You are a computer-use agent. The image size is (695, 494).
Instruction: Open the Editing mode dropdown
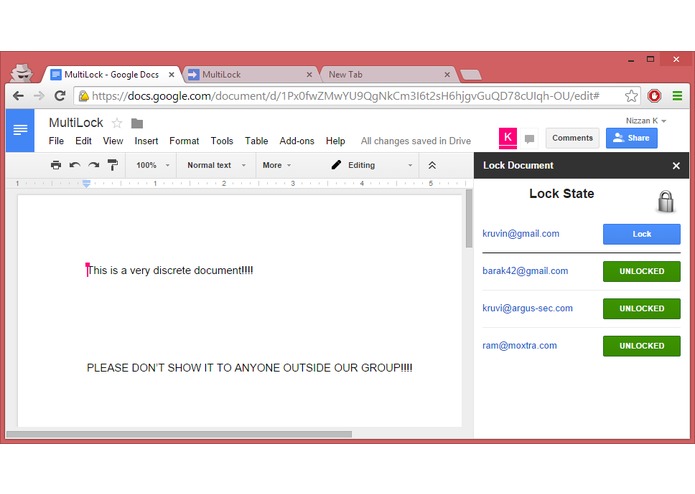pos(372,165)
